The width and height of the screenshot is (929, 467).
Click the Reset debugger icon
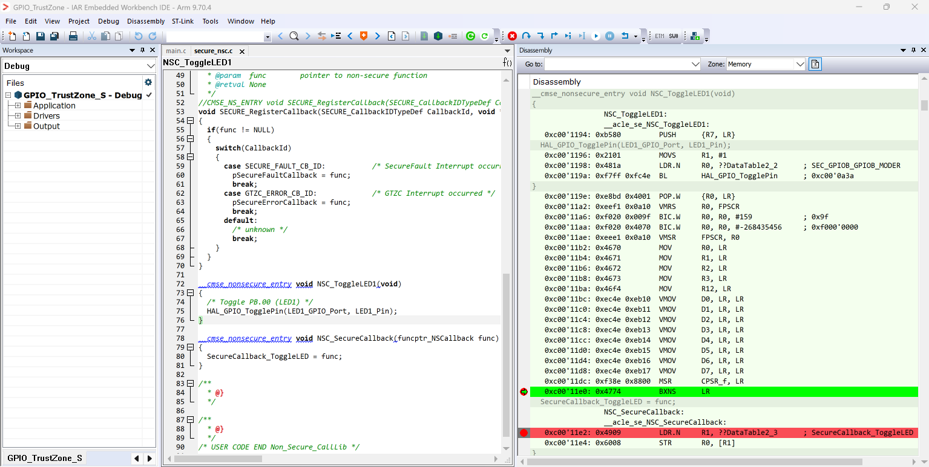point(624,36)
